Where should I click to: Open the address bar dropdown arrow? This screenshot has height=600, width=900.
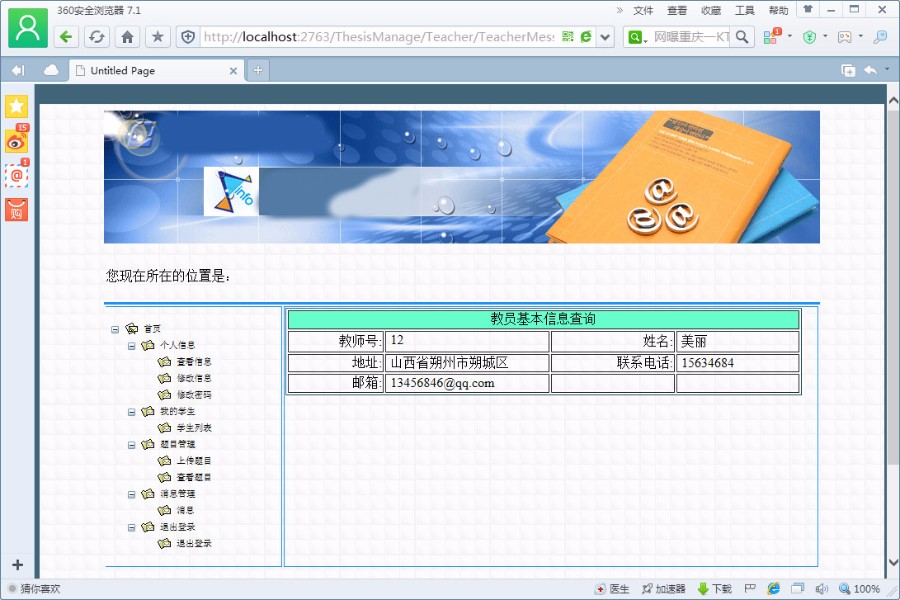pyautogui.click(x=605, y=37)
